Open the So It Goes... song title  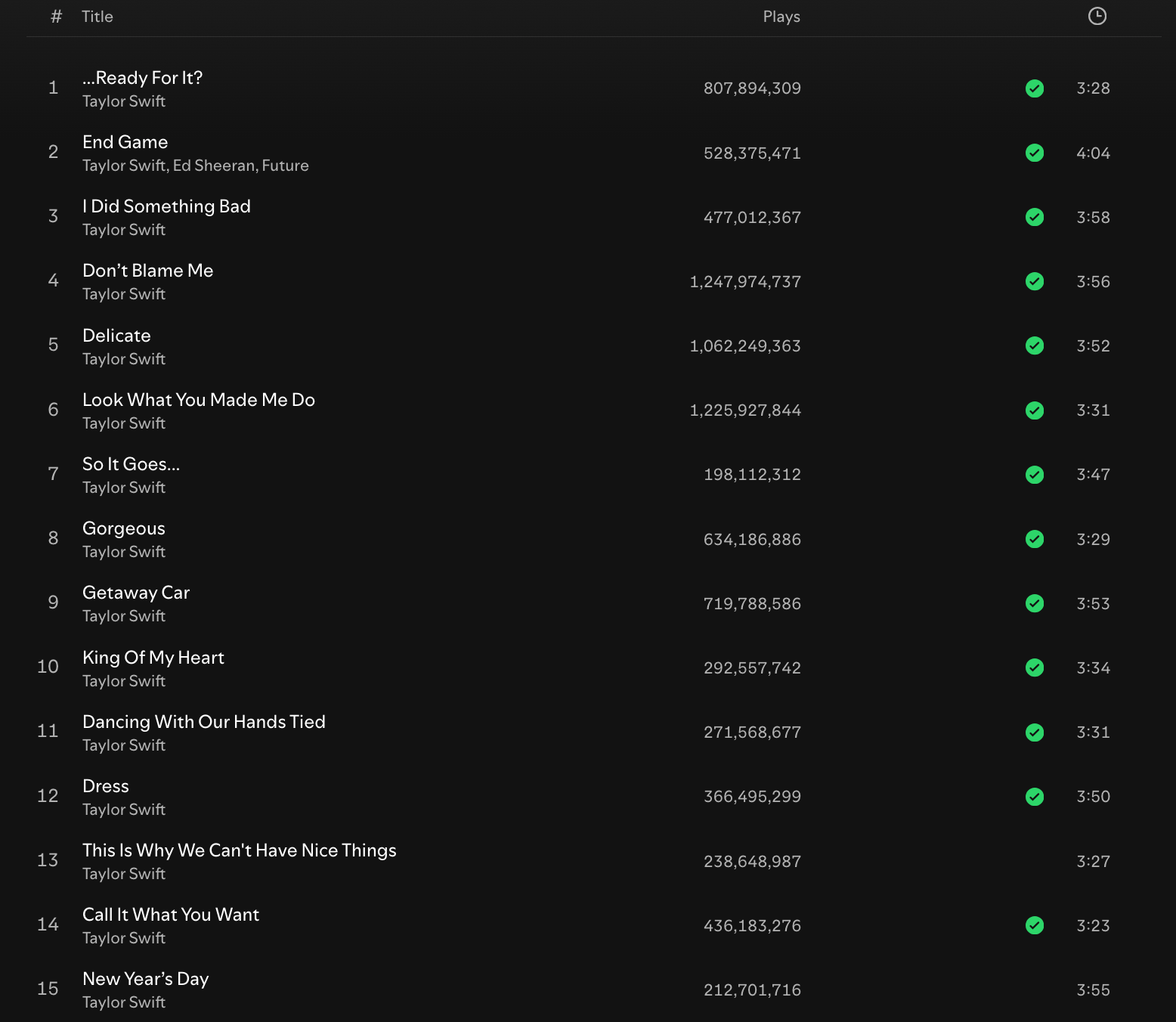[x=131, y=464]
